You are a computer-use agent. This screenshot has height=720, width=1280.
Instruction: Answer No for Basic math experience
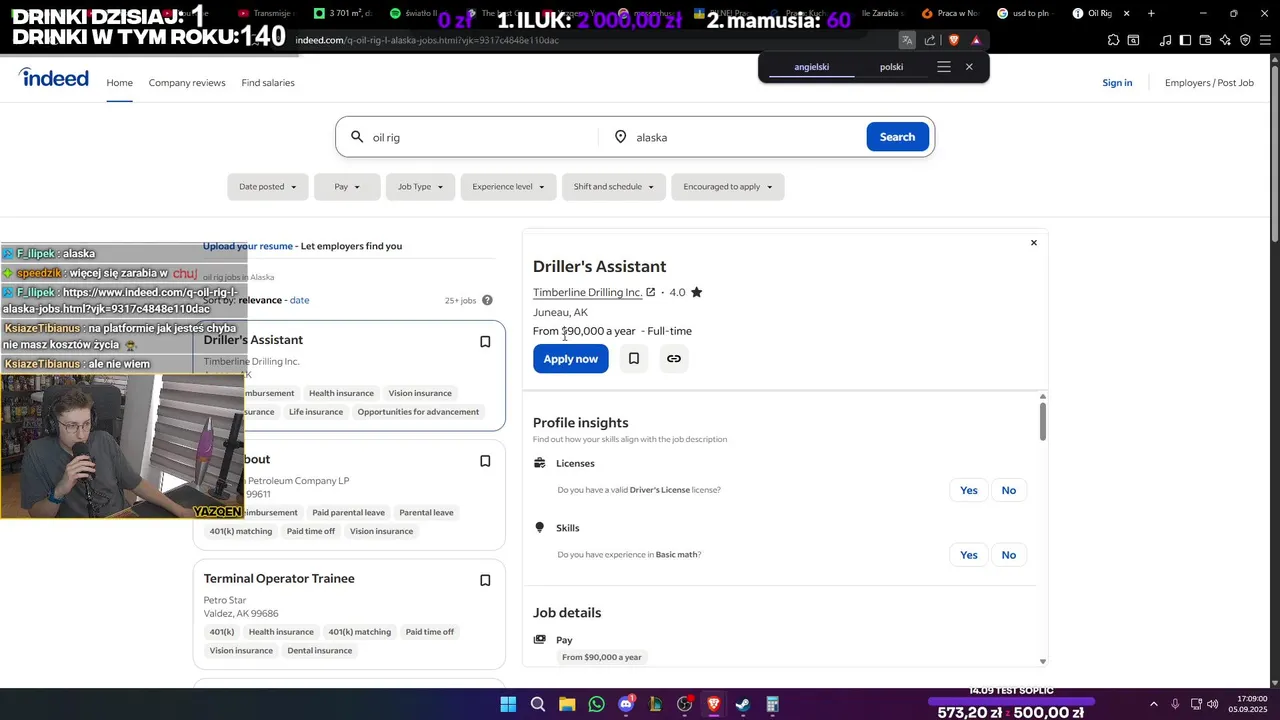click(1009, 555)
